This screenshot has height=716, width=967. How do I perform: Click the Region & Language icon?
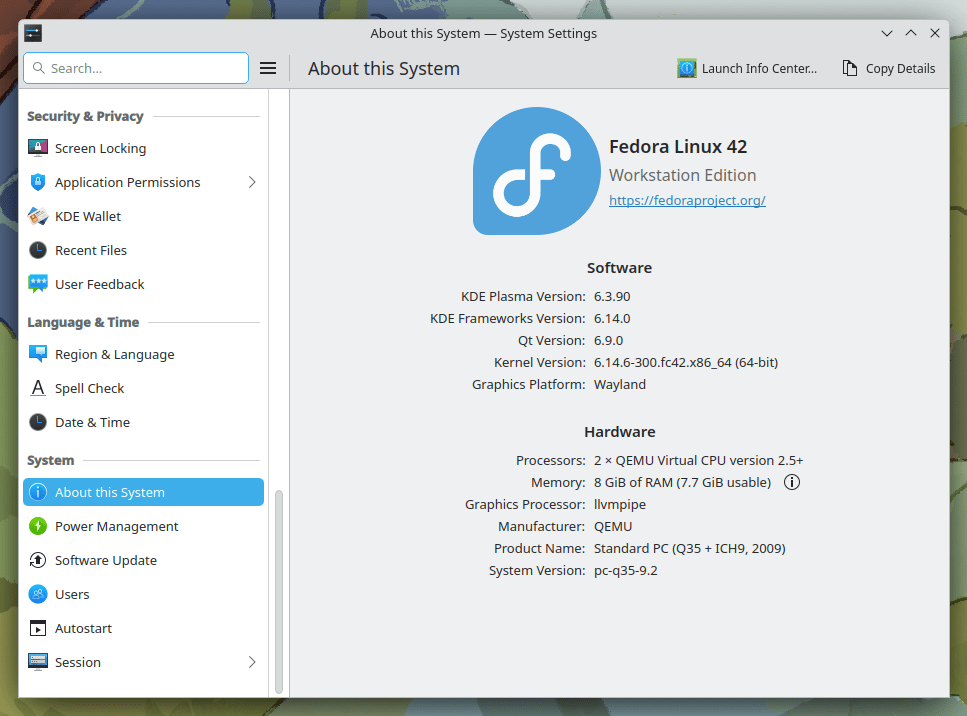pos(38,354)
